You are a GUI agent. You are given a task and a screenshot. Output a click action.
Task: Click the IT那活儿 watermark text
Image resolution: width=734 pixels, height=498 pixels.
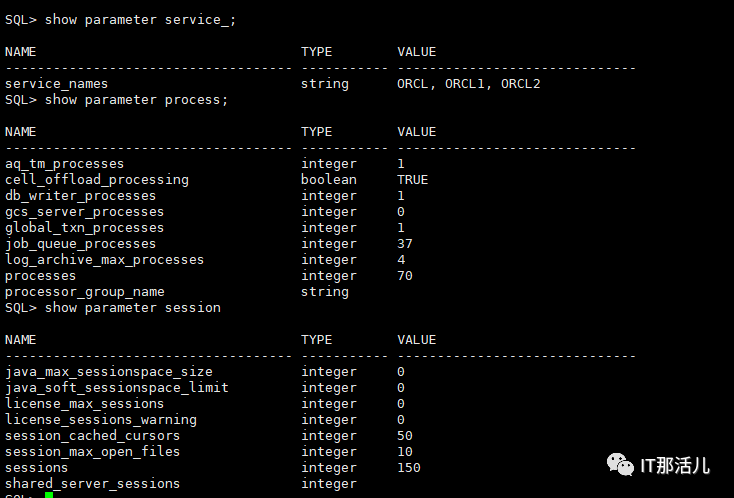(x=675, y=466)
